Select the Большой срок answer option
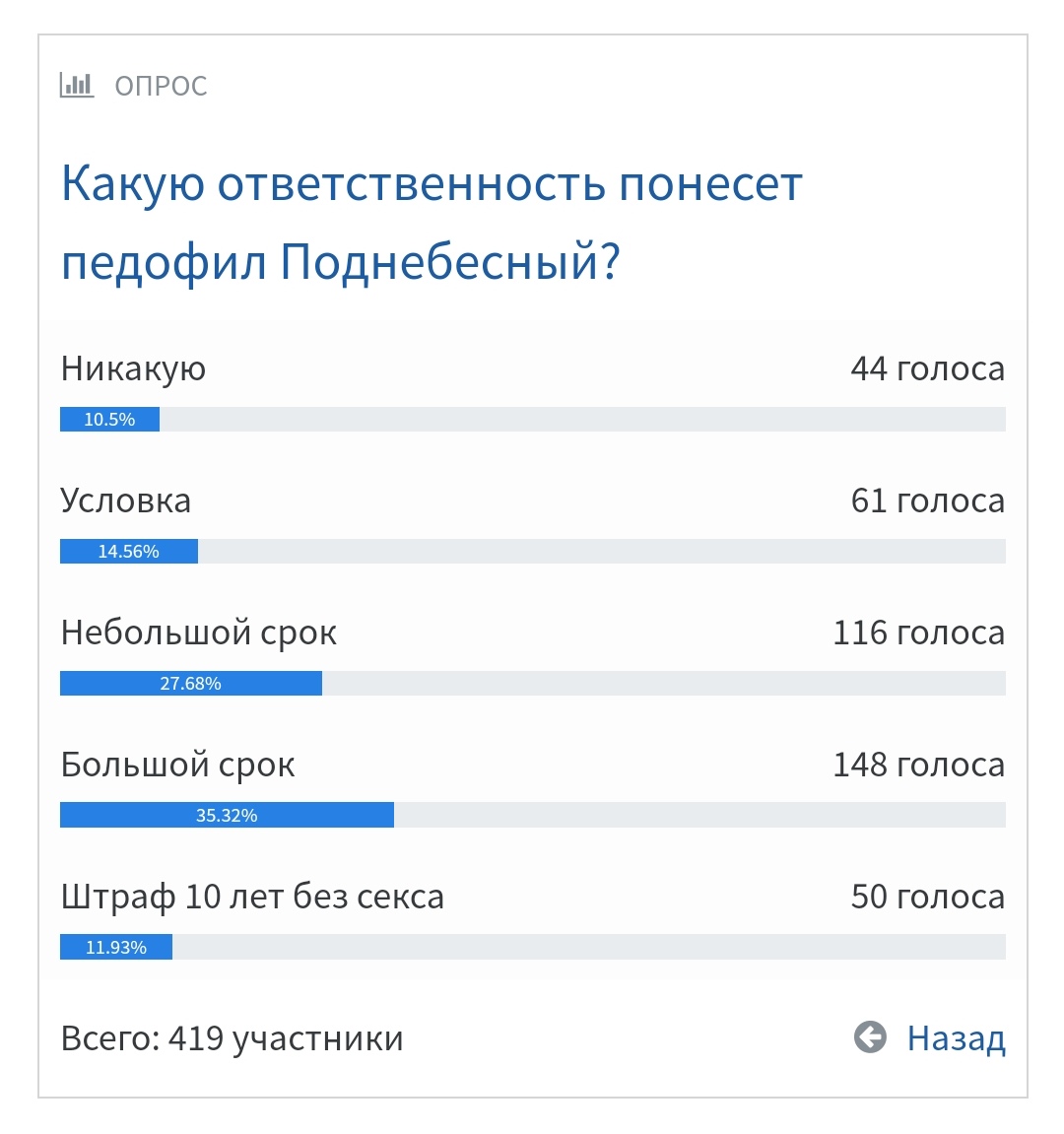Screen dimensions: 1064x1134 [x=177, y=765]
